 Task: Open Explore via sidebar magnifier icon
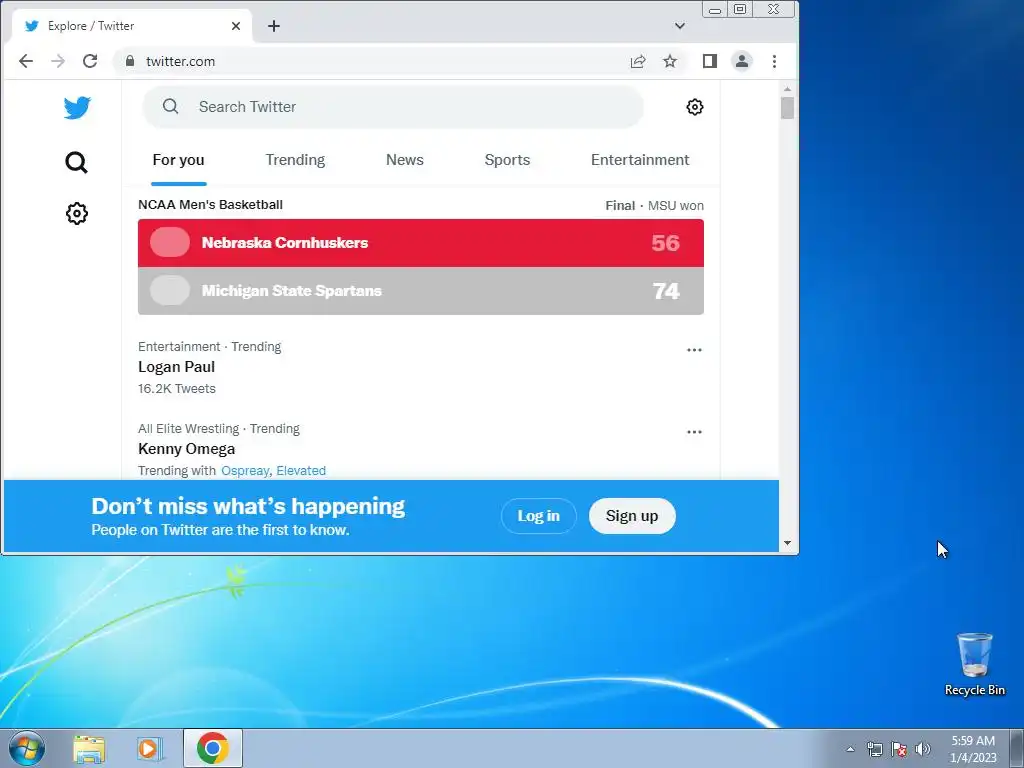tap(76, 162)
